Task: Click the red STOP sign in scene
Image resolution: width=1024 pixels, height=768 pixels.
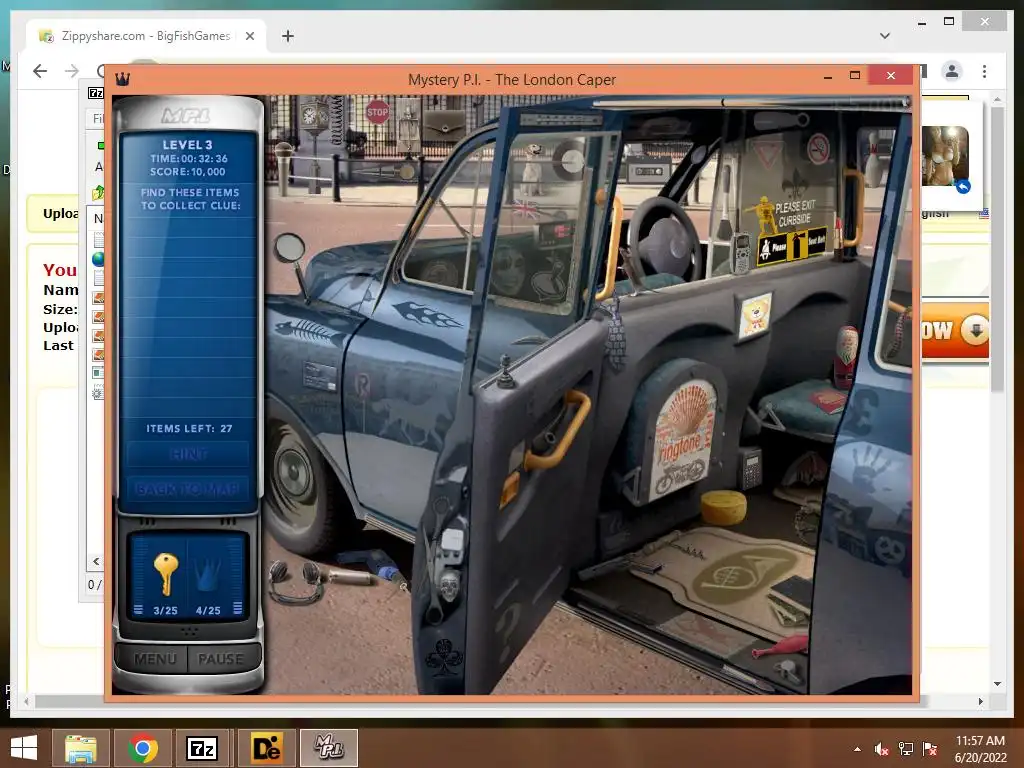Action: 377,112
